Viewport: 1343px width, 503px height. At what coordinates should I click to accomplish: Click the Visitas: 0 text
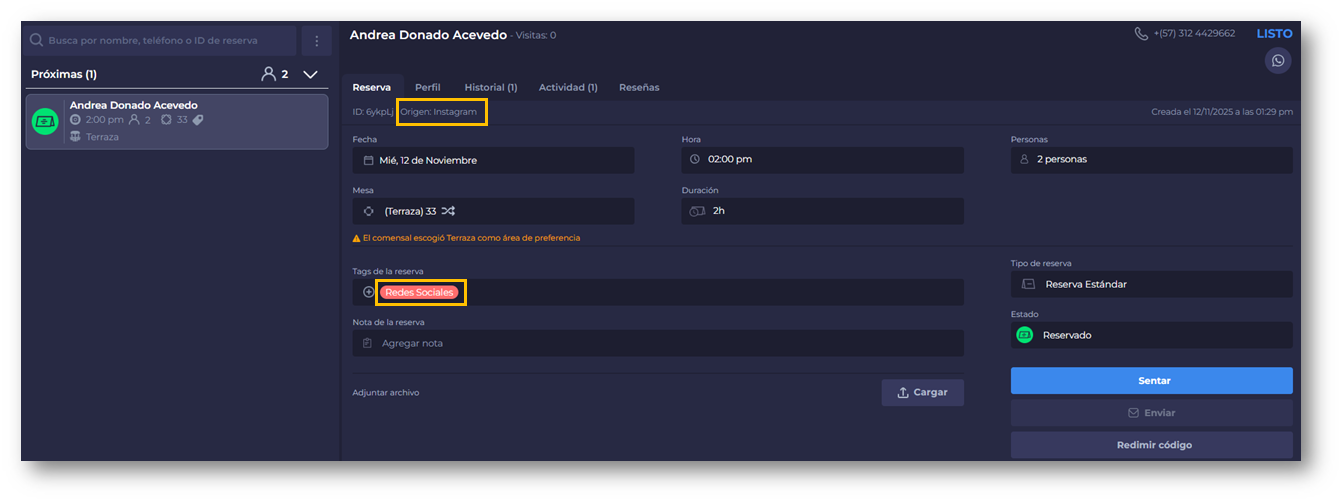(534, 36)
